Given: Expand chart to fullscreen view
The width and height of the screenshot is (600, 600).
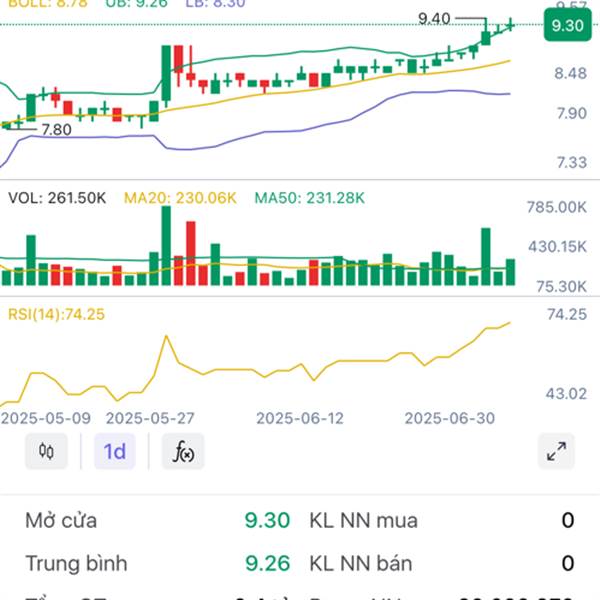Looking at the screenshot, I should tap(556, 451).
